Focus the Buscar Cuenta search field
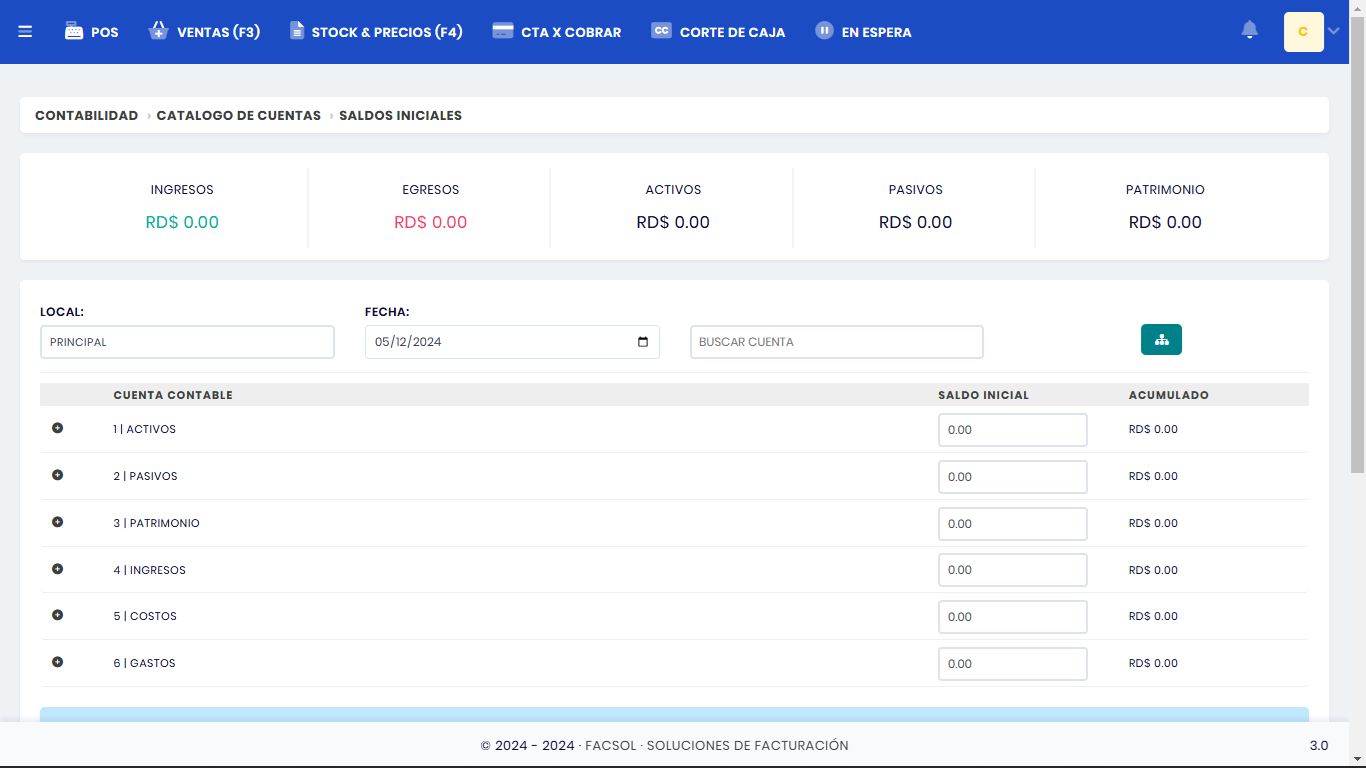The width and height of the screenshot is (1366, 768). [x=836, y=342]
